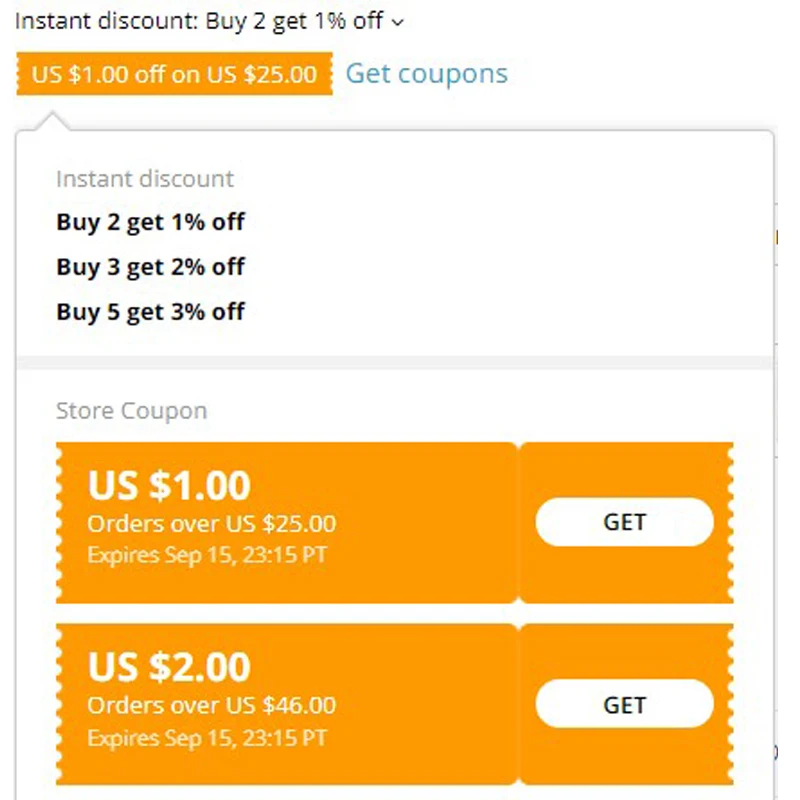
Task: Click Orders over US $25.00 condition text
Action: [x=211, y=523]
